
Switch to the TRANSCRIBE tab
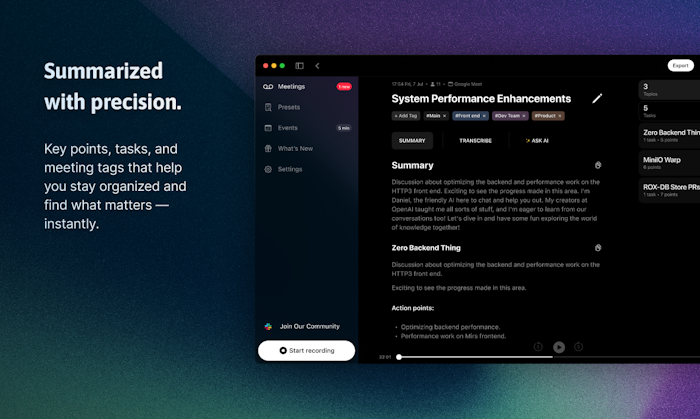coord(475,141)
